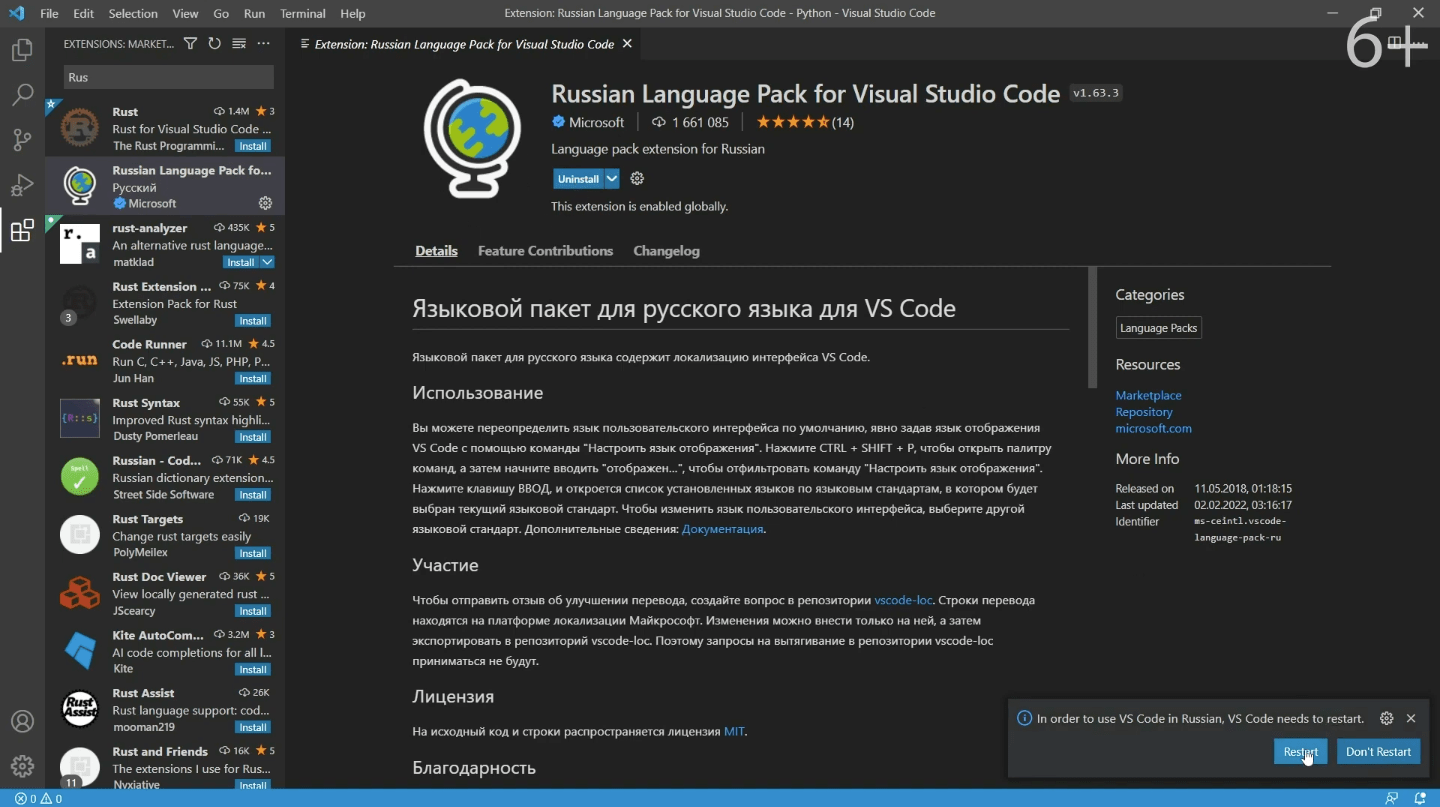Open the MIT license link
Screen dimensions: 1440x807
click(734, 731)
